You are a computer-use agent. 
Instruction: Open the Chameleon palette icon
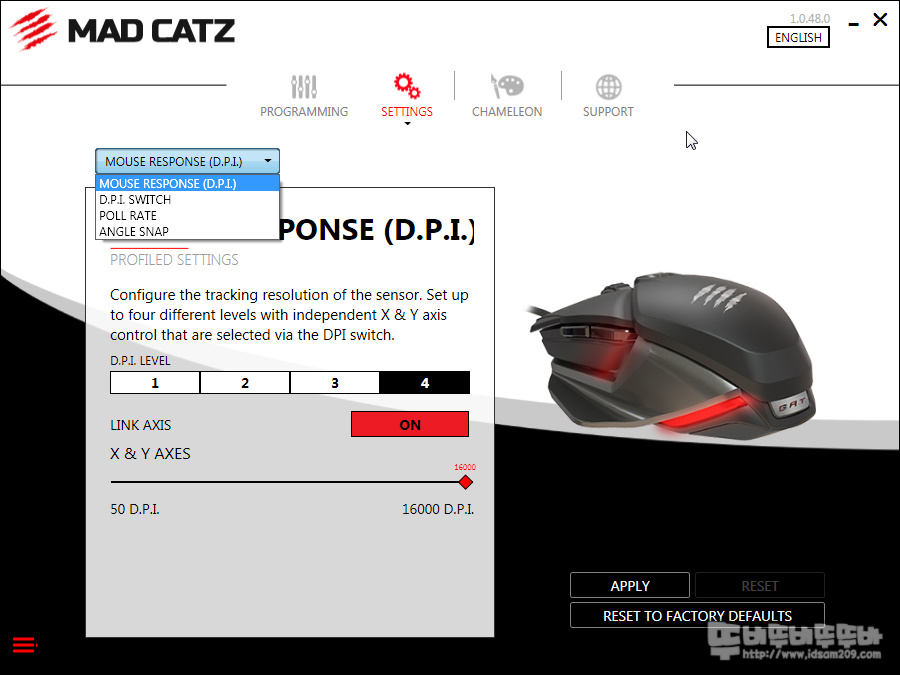click(506, 87)
